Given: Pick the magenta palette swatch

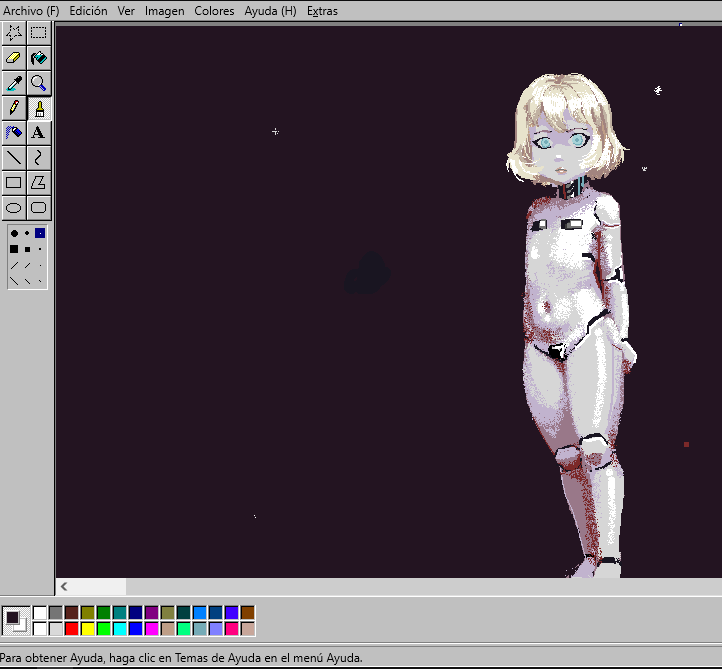Looking at the screenshot, I should pyautogui.click(x=151, y=628).
